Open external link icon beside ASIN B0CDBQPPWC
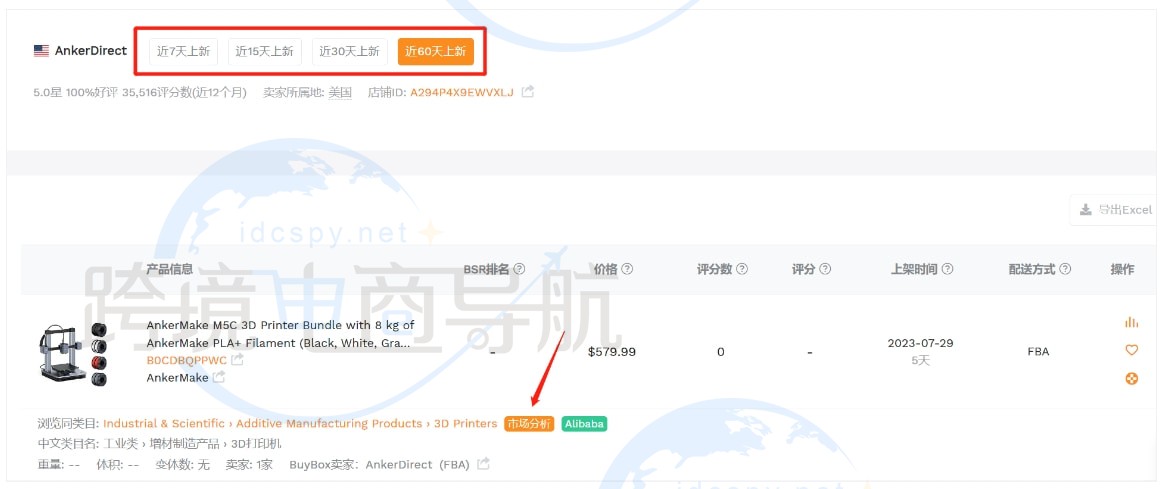The image size is (1162, 489). (237, 359)
